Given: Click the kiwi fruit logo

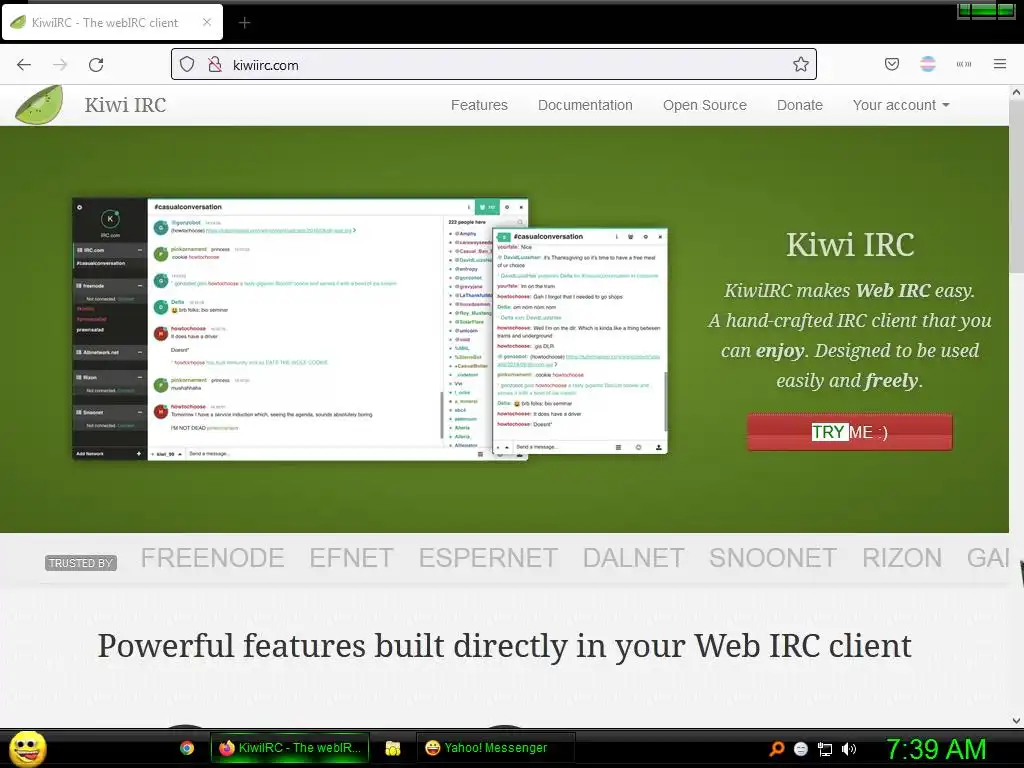Looking at the screenshot, I should [x=39, y=104].
